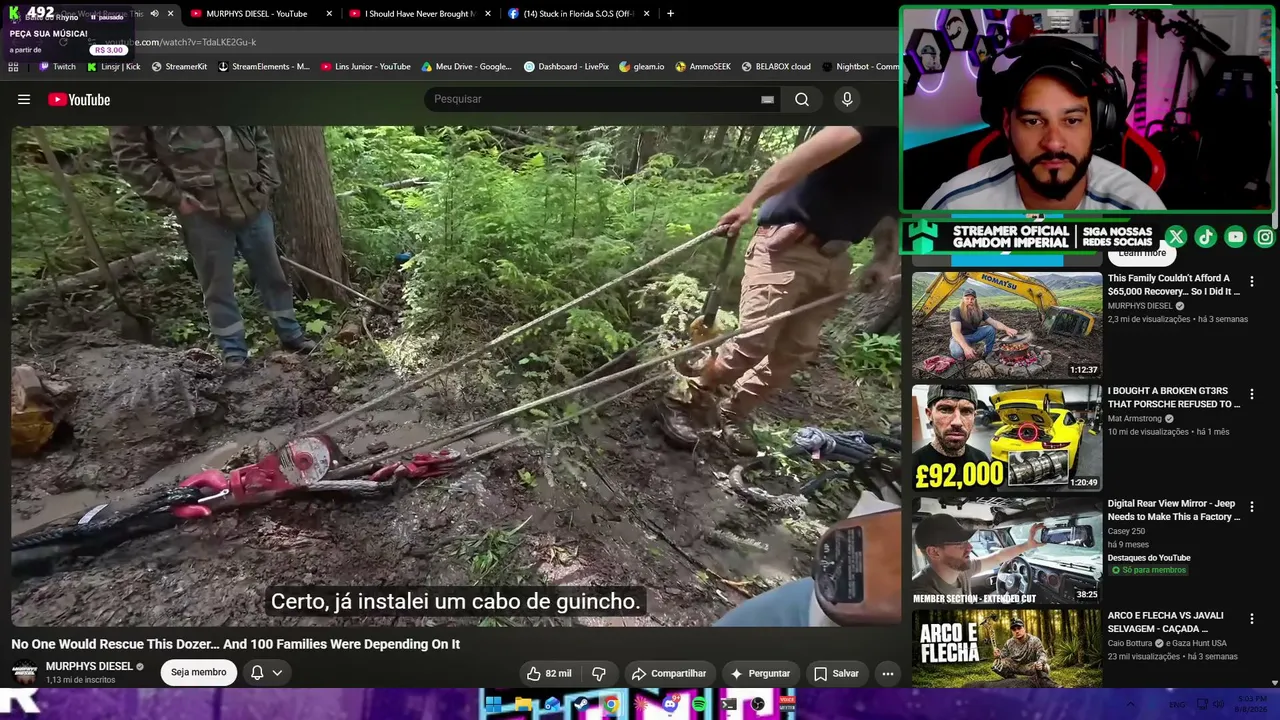Like the video (82 mil)
Viewport: 1280px width, 720px height.
pyautogui.click(x=550, y=673)
